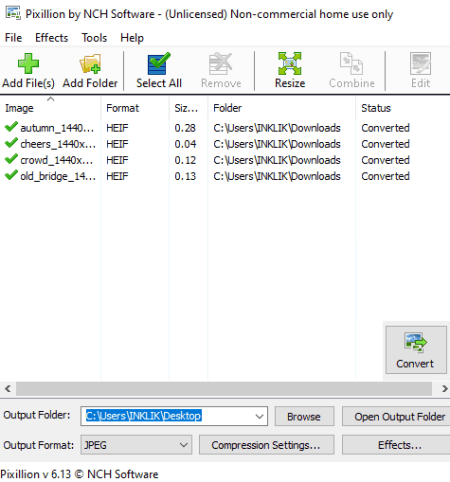Open the File menu

pos(13,38)
